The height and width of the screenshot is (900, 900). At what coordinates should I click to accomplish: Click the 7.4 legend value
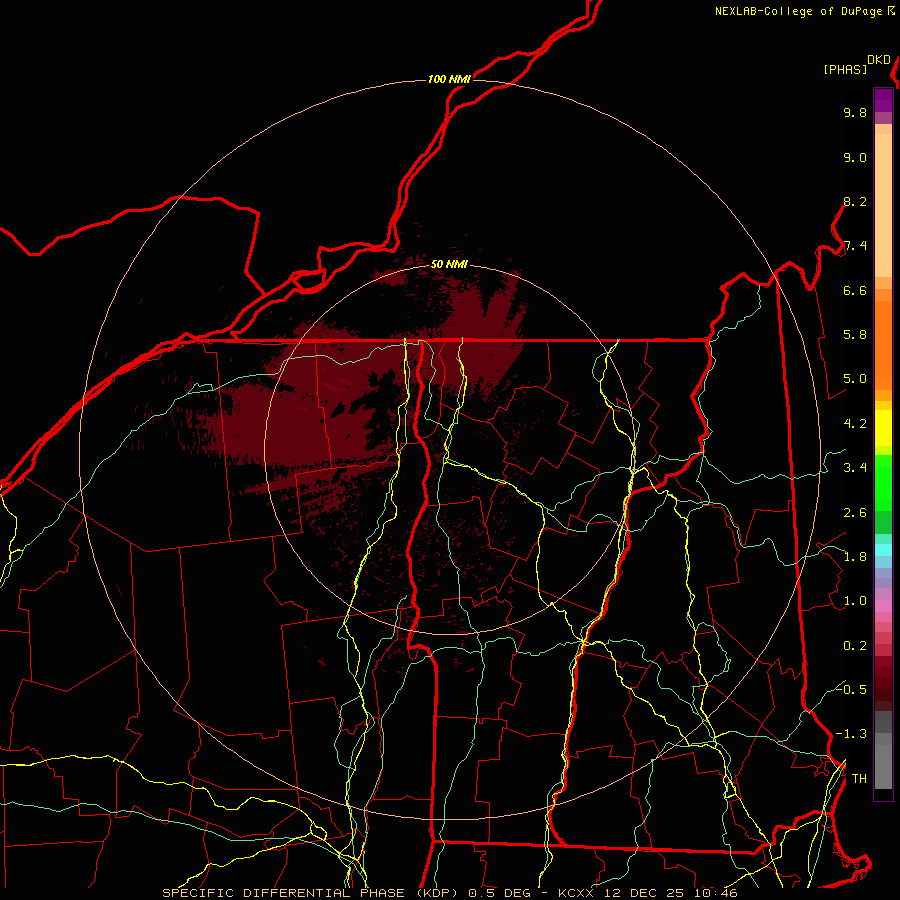pyautogui.click(x=855, y=246)
